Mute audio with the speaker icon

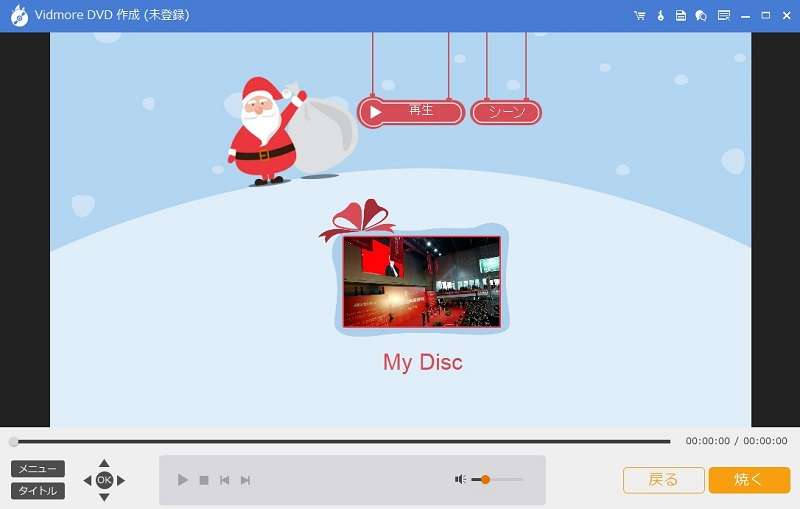pos(460,480)
